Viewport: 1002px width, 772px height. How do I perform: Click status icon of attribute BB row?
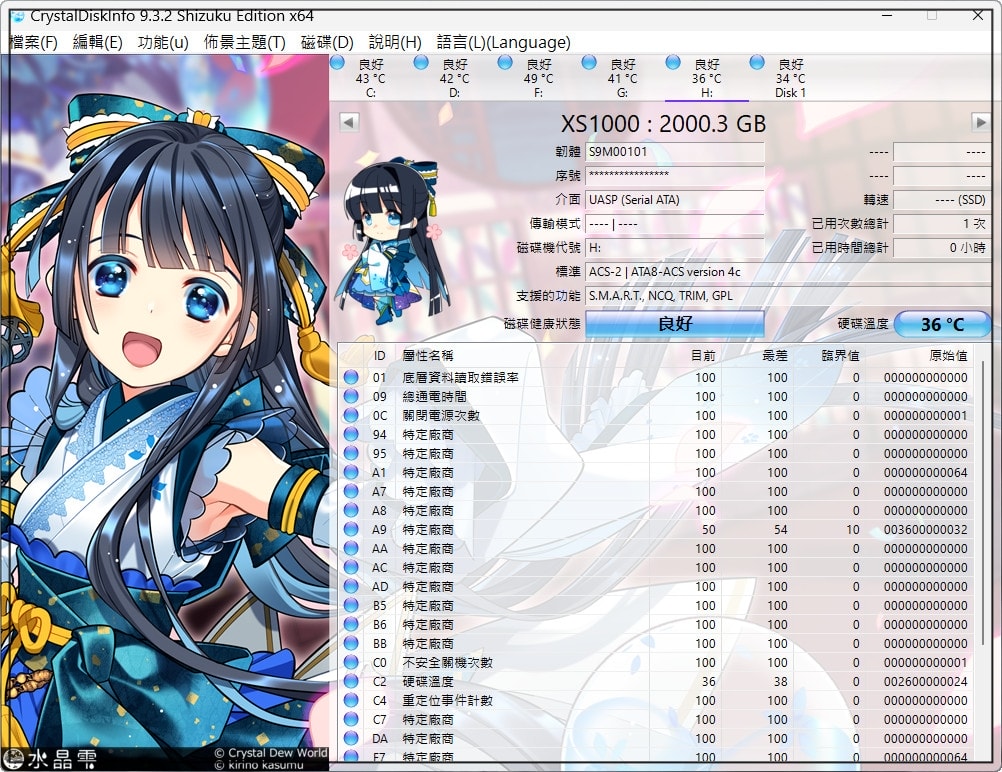pos(351,644)
